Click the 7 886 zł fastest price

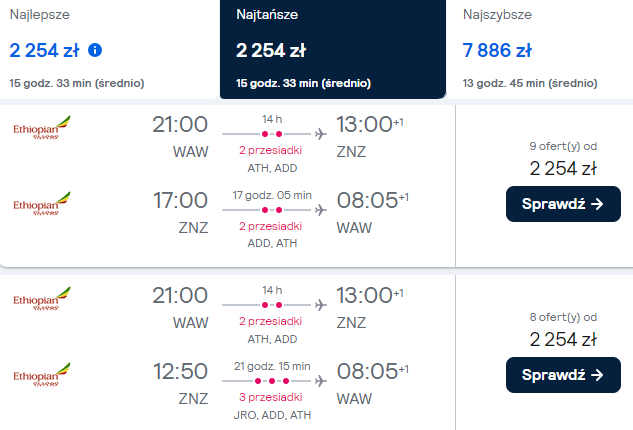[496, 50]
